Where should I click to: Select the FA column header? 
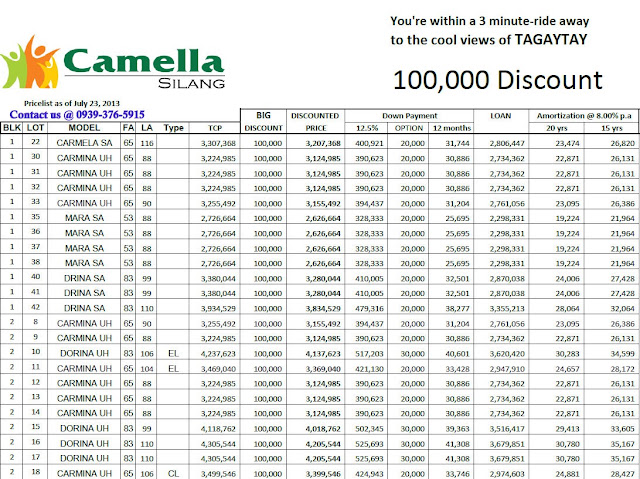pos(128,128)
